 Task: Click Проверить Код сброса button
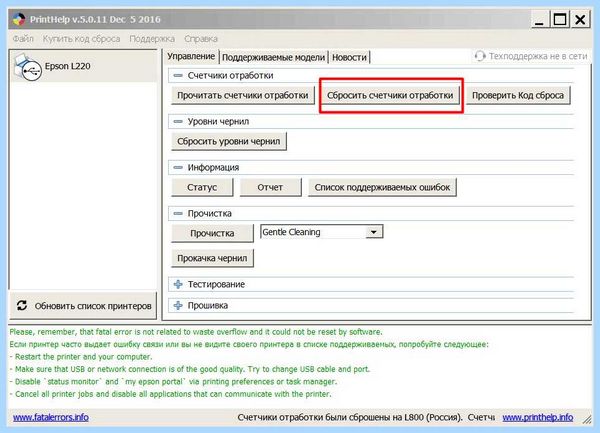coord(518,95)
